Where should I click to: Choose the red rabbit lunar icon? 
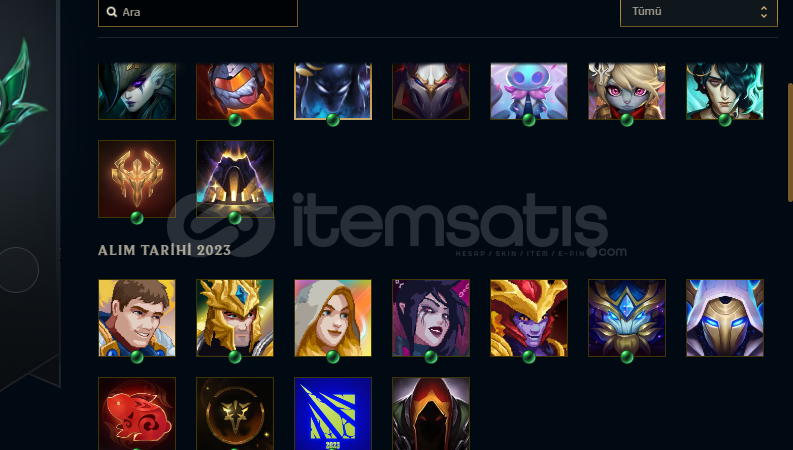pos(137,414)
